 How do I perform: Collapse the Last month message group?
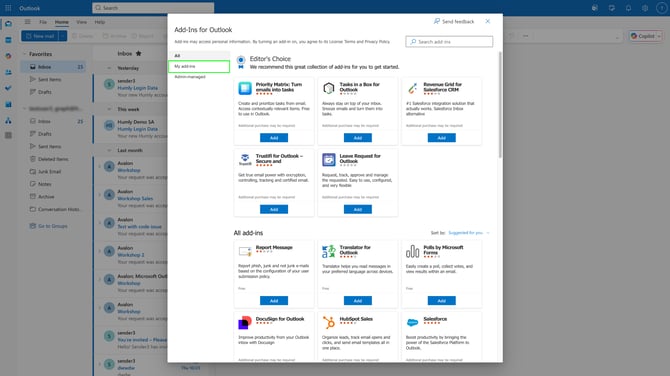[x=109, y=150]
